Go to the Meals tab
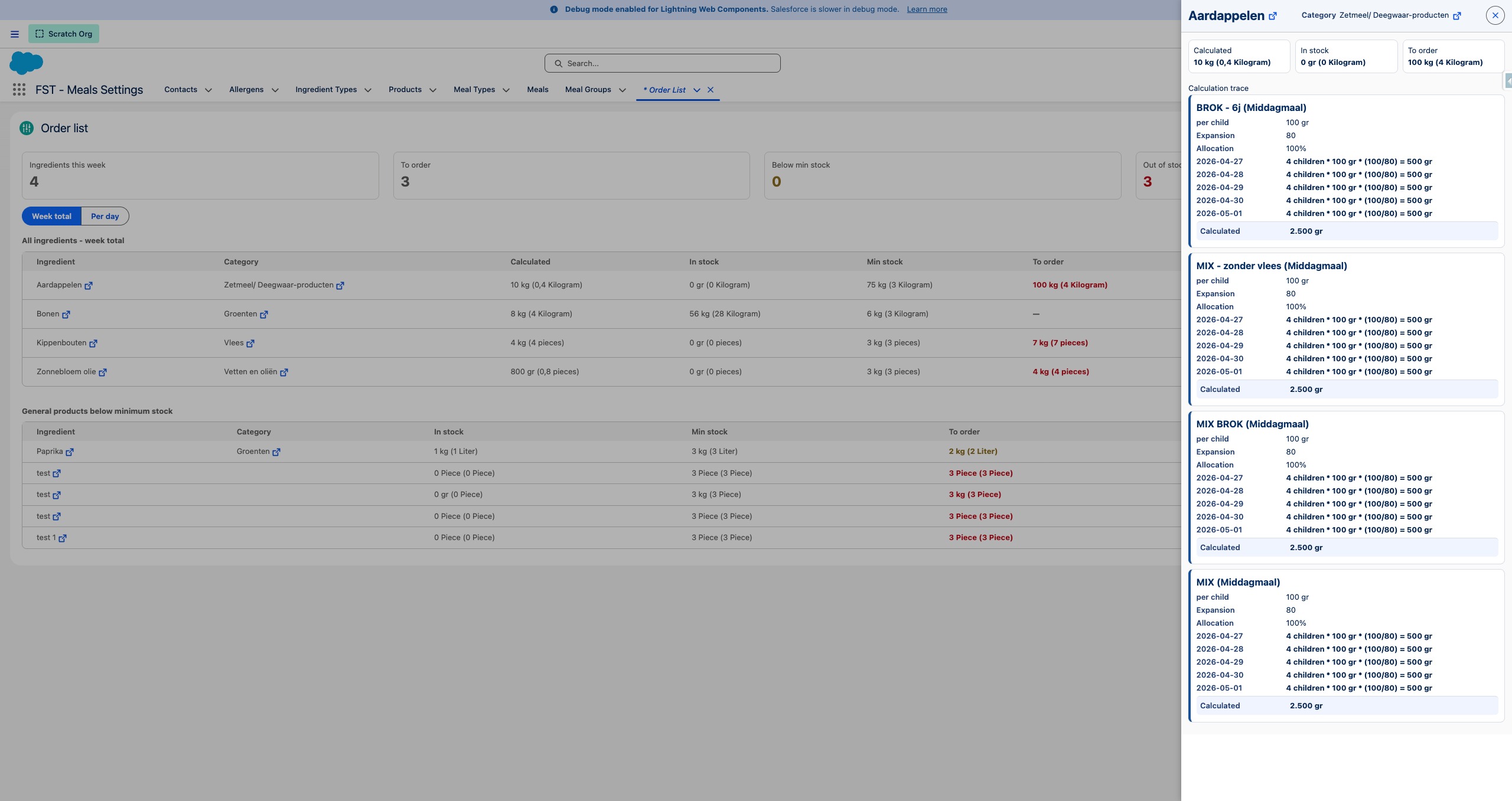Image resolution: width=1512 pixels, height=801 pixels. click(x=537, y=90)
